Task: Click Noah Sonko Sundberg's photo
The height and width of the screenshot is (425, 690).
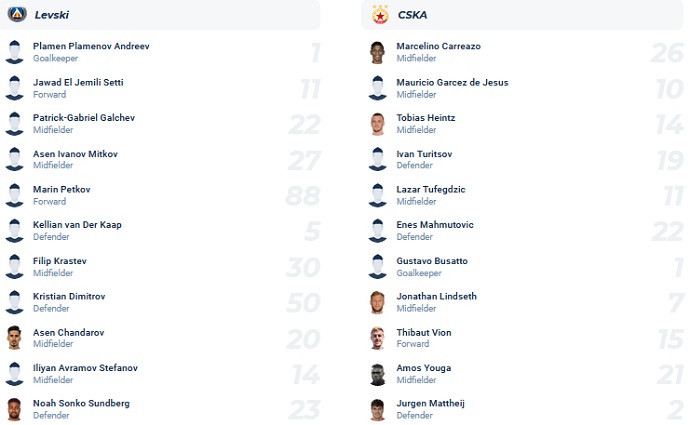Action: (14, 409)
